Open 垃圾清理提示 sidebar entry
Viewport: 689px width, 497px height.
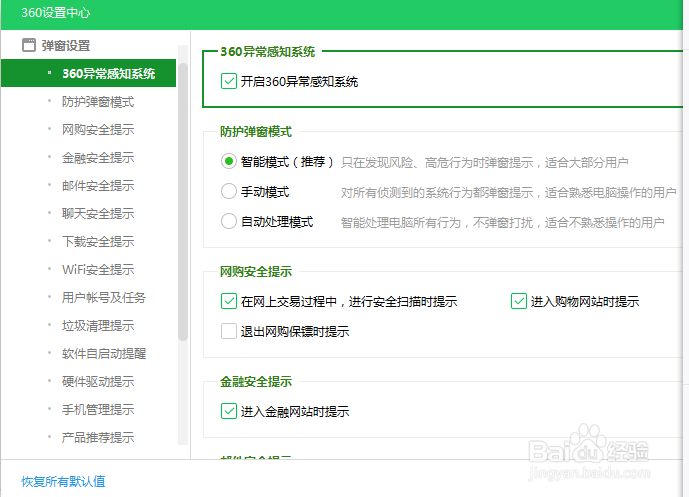coord(98,326)
